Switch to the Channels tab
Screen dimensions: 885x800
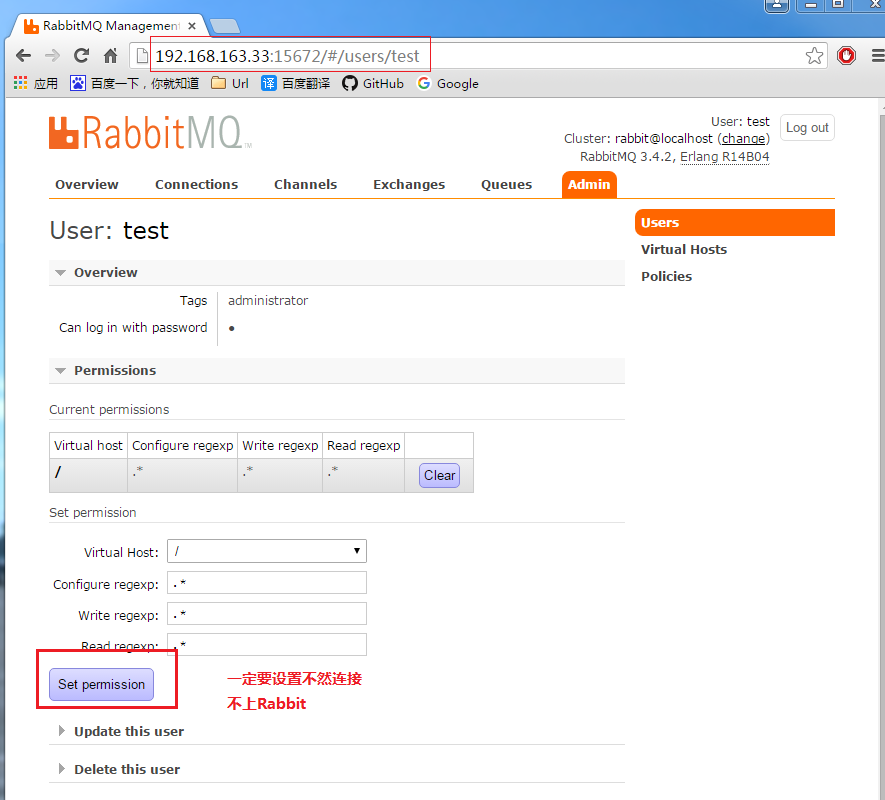coord(305,185)
